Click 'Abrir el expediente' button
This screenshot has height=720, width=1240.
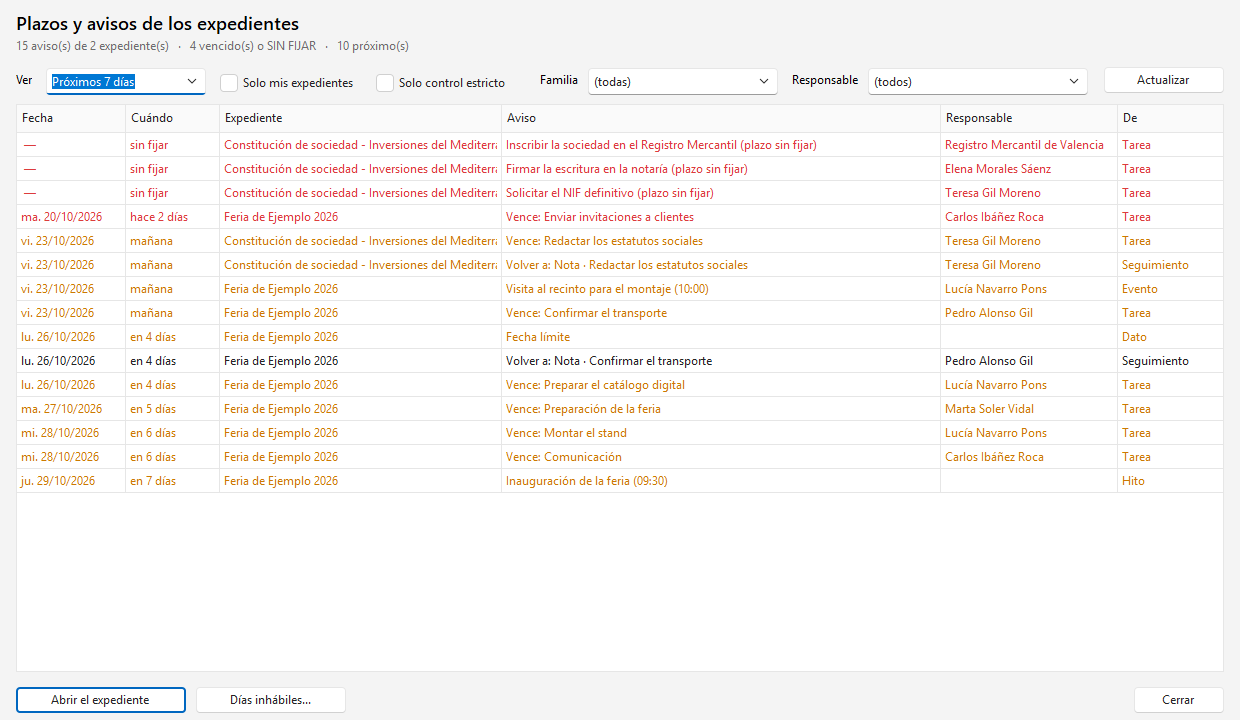click(101, 700)
